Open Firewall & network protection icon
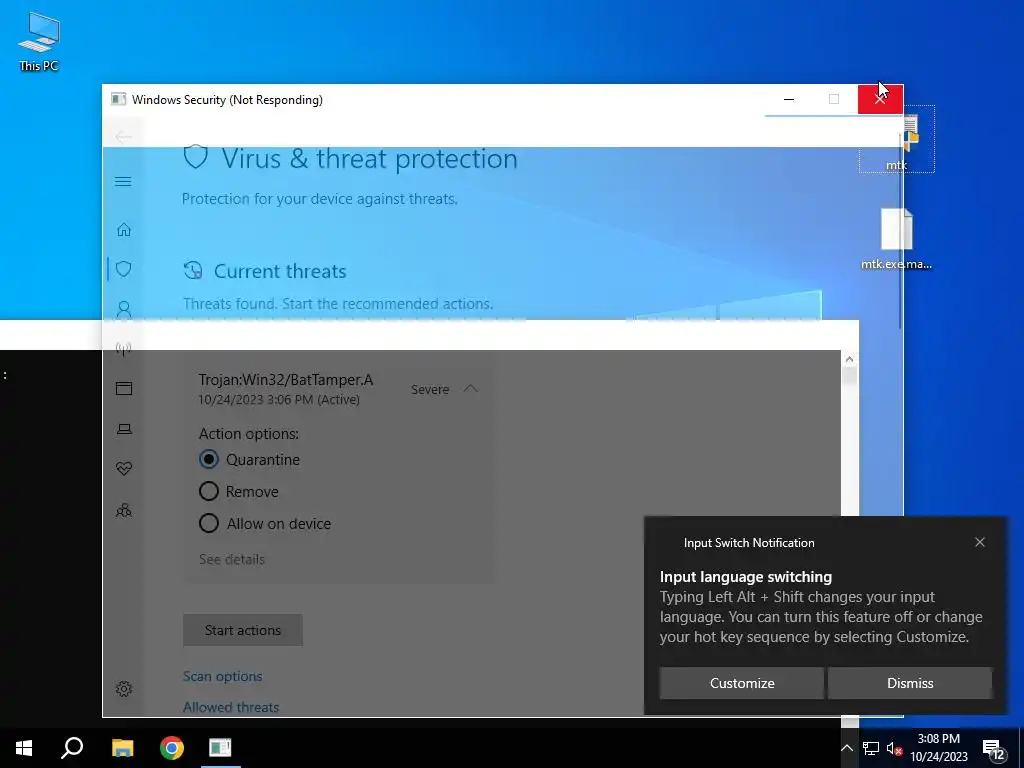This screenshot has height=768, width=1024. click(x=123, y=349)
